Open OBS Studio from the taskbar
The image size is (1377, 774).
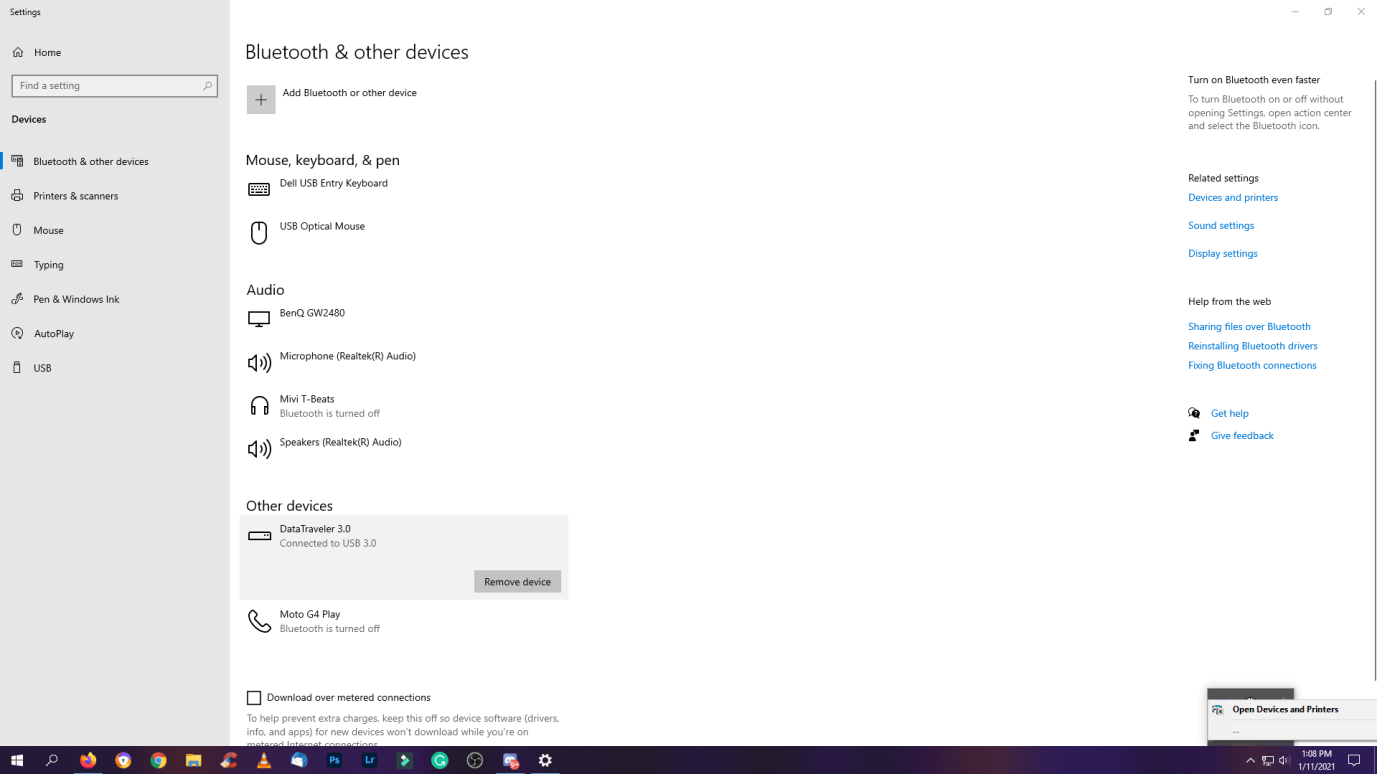pyautogui.click(x=475, y=761)
